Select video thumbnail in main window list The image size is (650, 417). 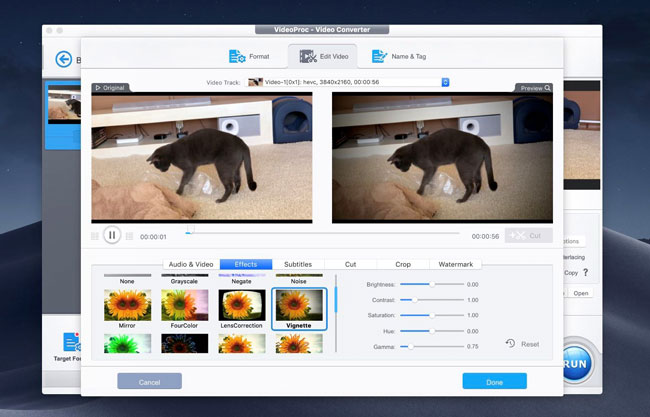63,104
